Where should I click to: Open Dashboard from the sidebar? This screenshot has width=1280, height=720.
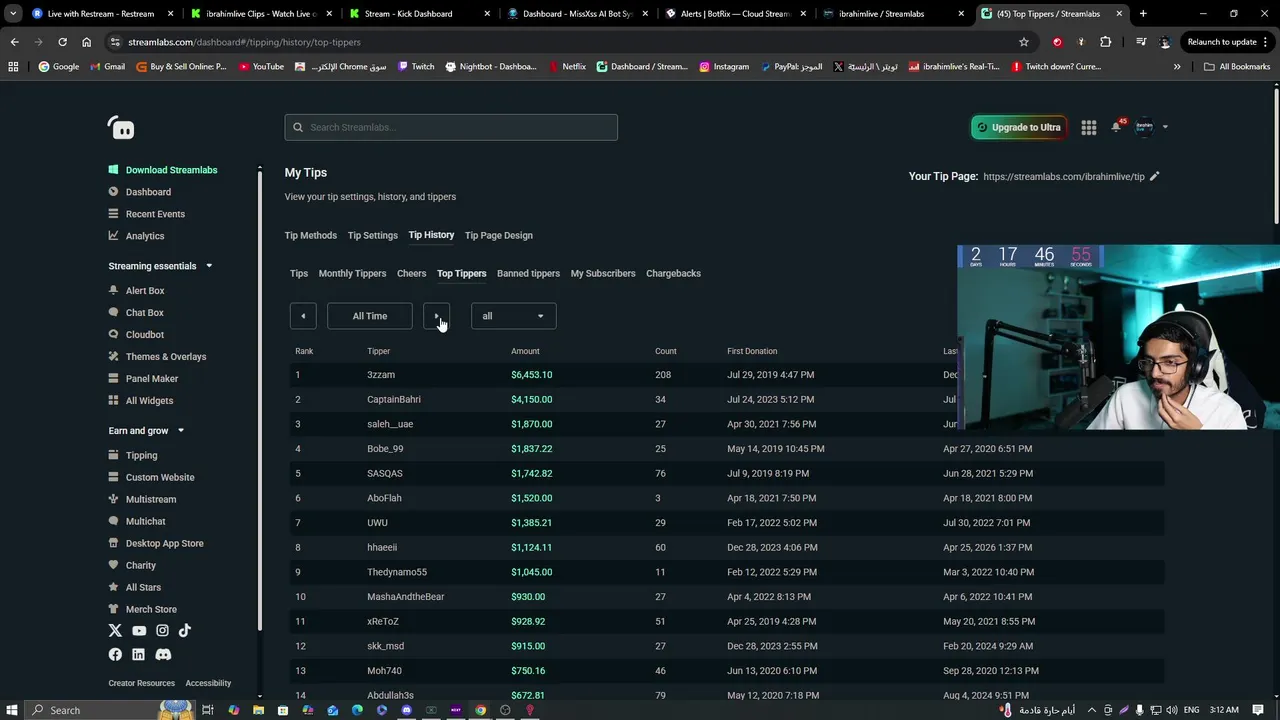pos(148,192)
